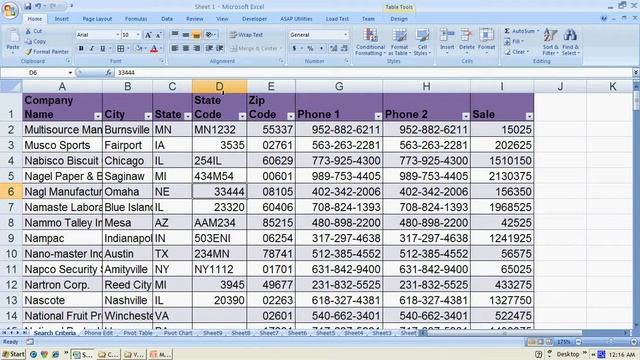Viewport: 640px width, 360px height.
Task: Copy the selected cell
Action: coord(36,41)
